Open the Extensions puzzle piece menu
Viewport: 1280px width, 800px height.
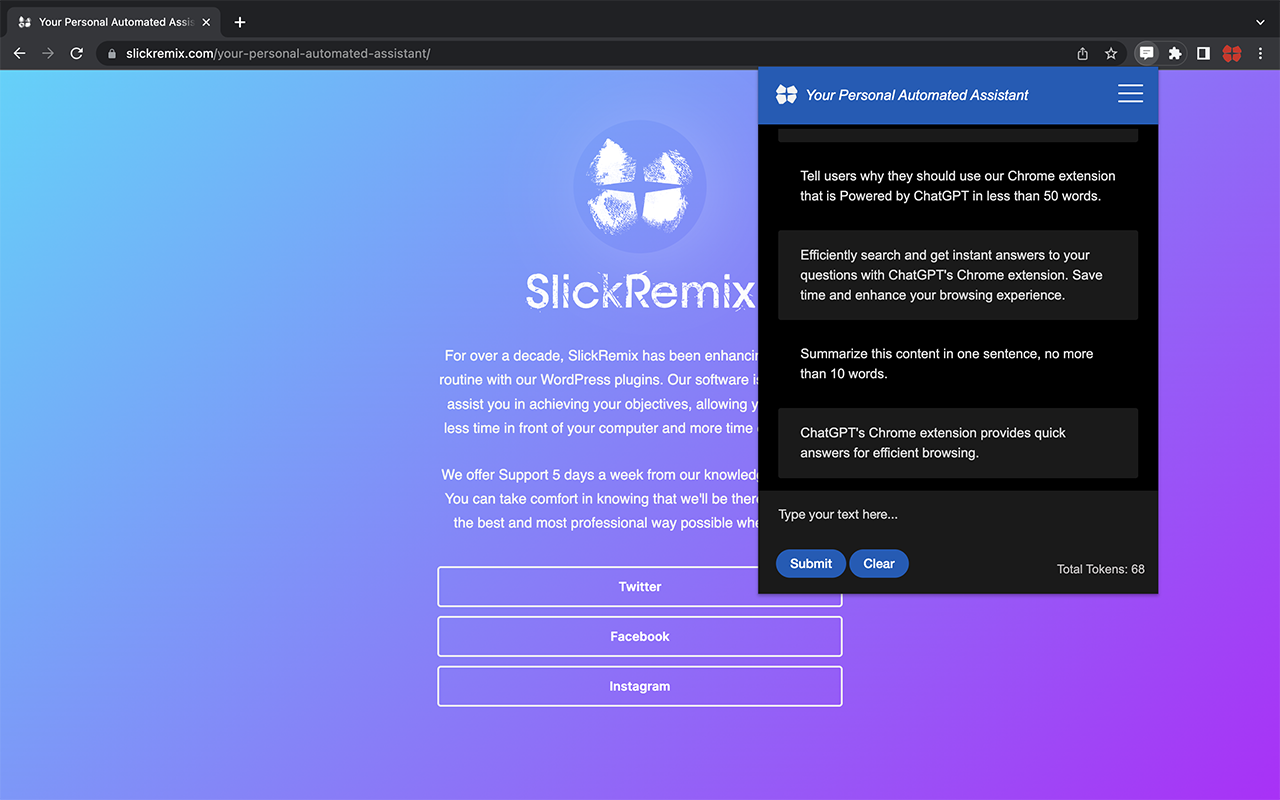[1175, 54]
